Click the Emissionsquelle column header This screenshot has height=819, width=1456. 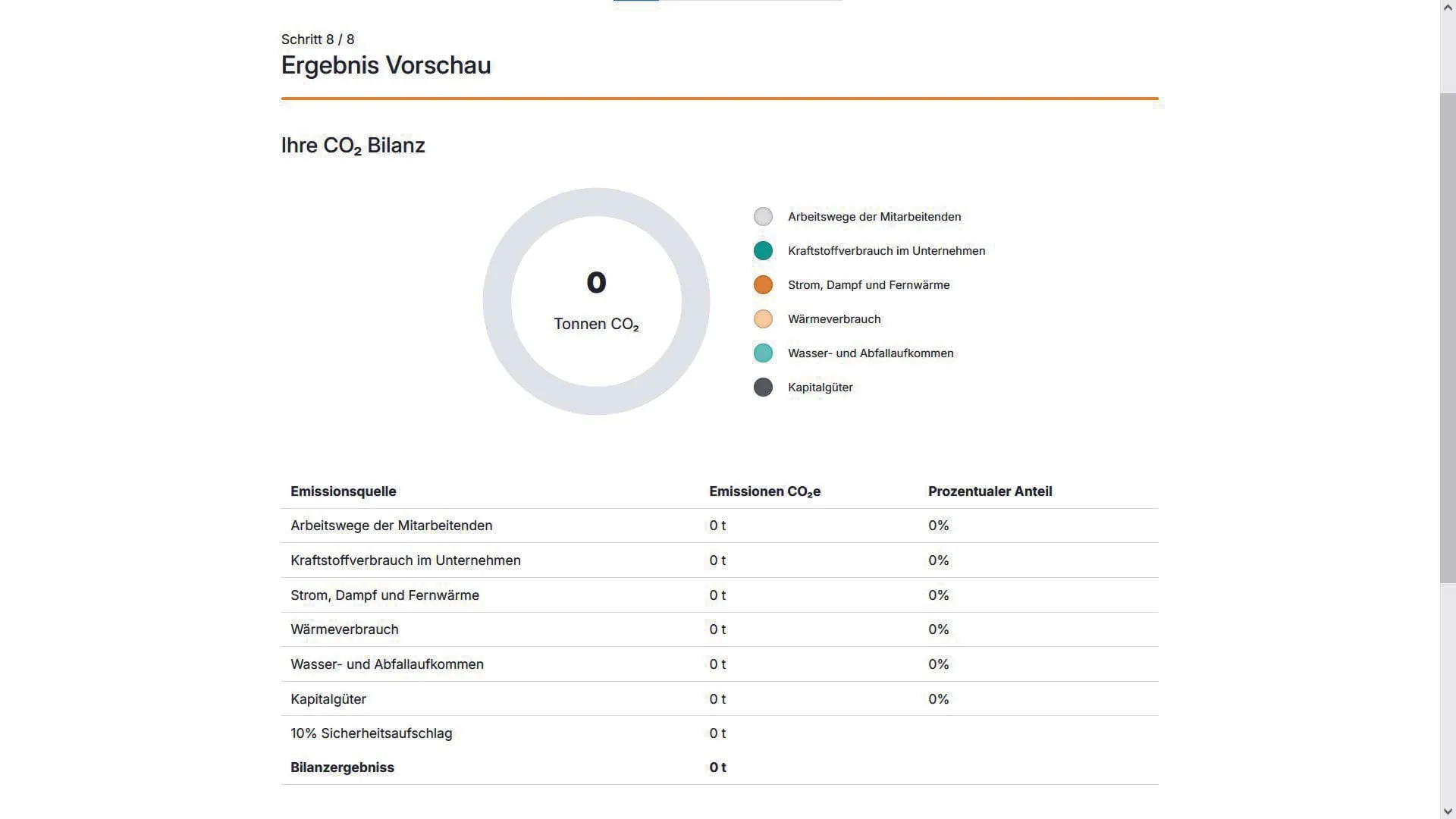344,491
